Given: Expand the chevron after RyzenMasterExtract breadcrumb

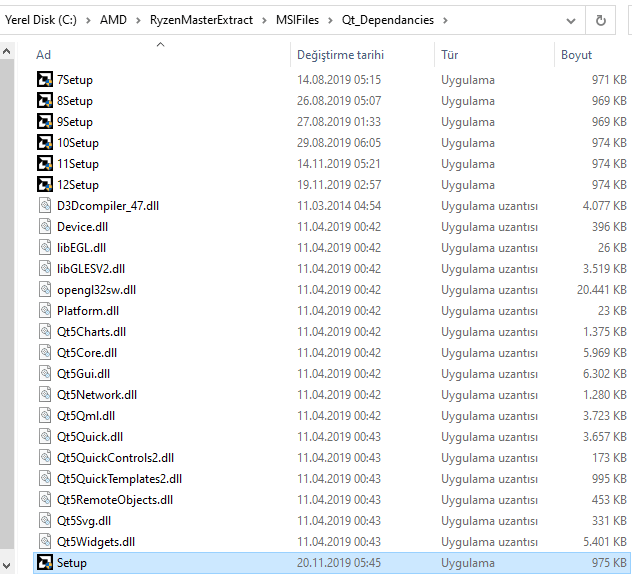Looking at the screenshot, I should point(264,20).
